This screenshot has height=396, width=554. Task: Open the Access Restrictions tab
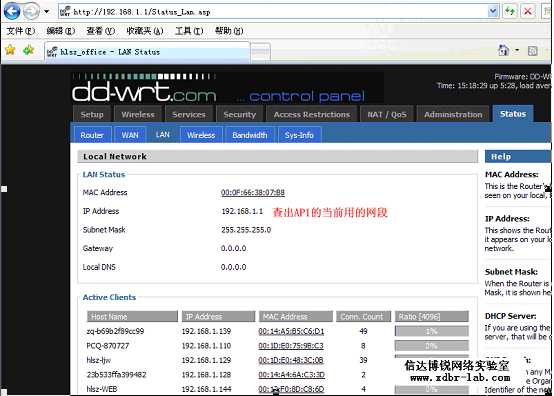[312, 114]
